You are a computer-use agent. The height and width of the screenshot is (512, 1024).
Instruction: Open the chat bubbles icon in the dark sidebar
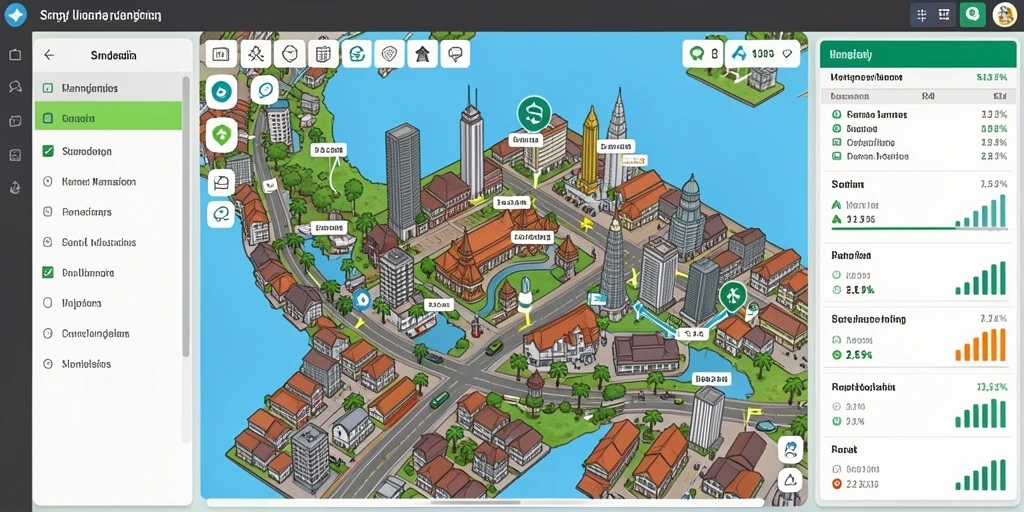click(15, 87)
